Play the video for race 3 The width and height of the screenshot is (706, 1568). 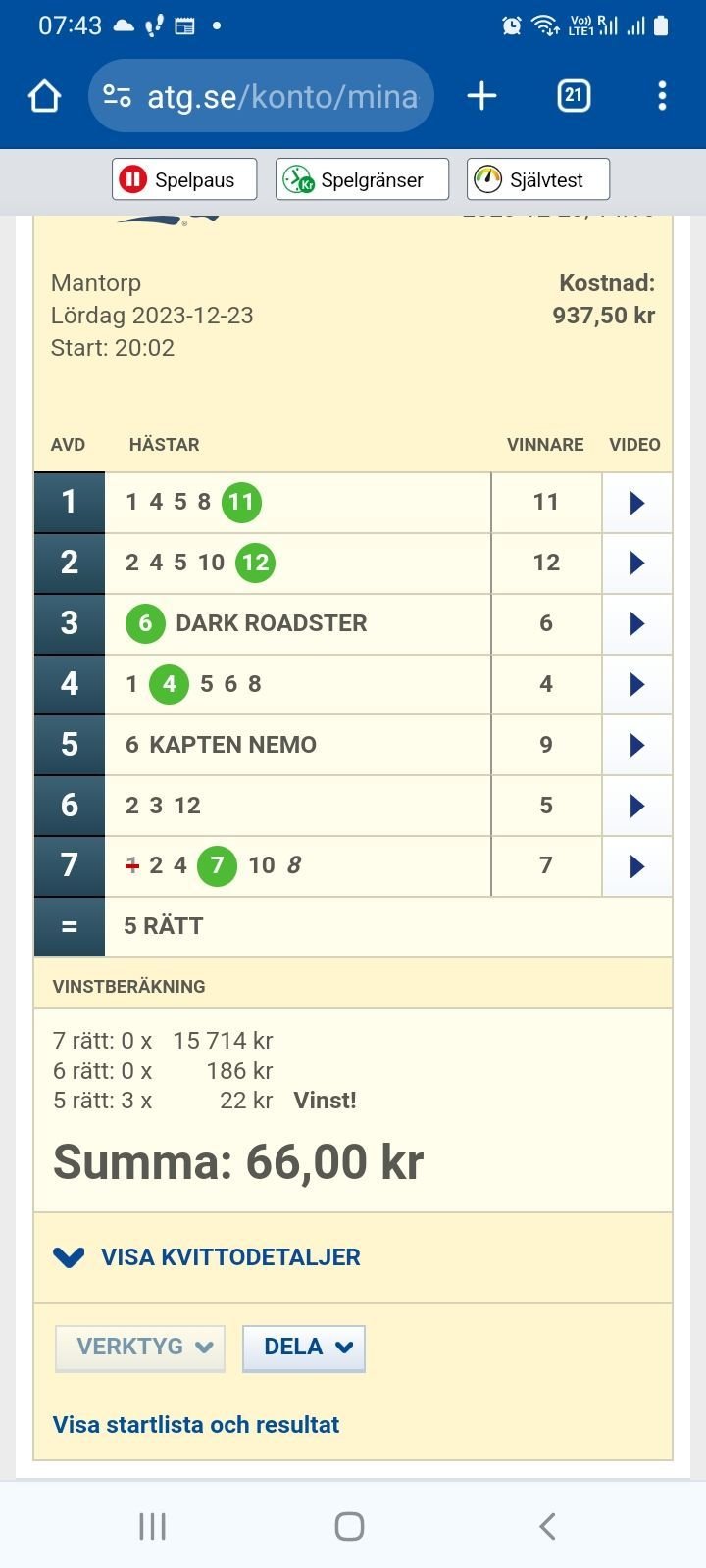(636, 623)
